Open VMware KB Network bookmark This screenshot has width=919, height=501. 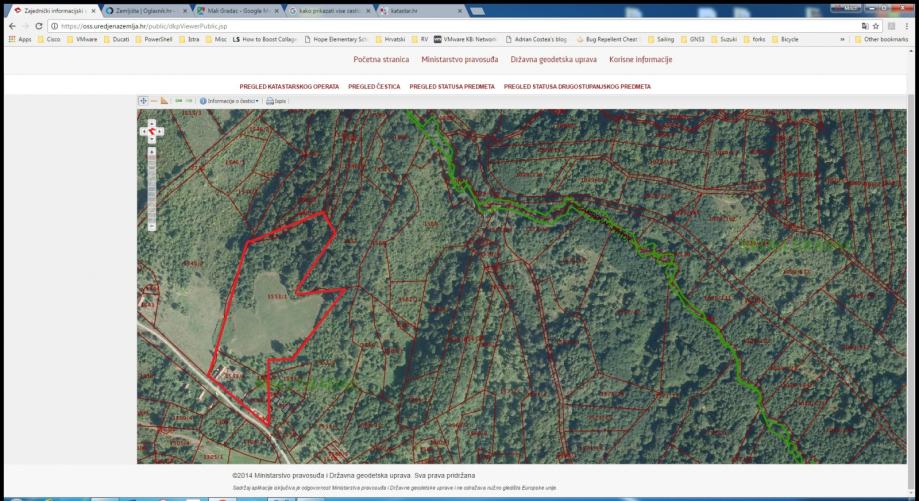(x=465, y=39)
